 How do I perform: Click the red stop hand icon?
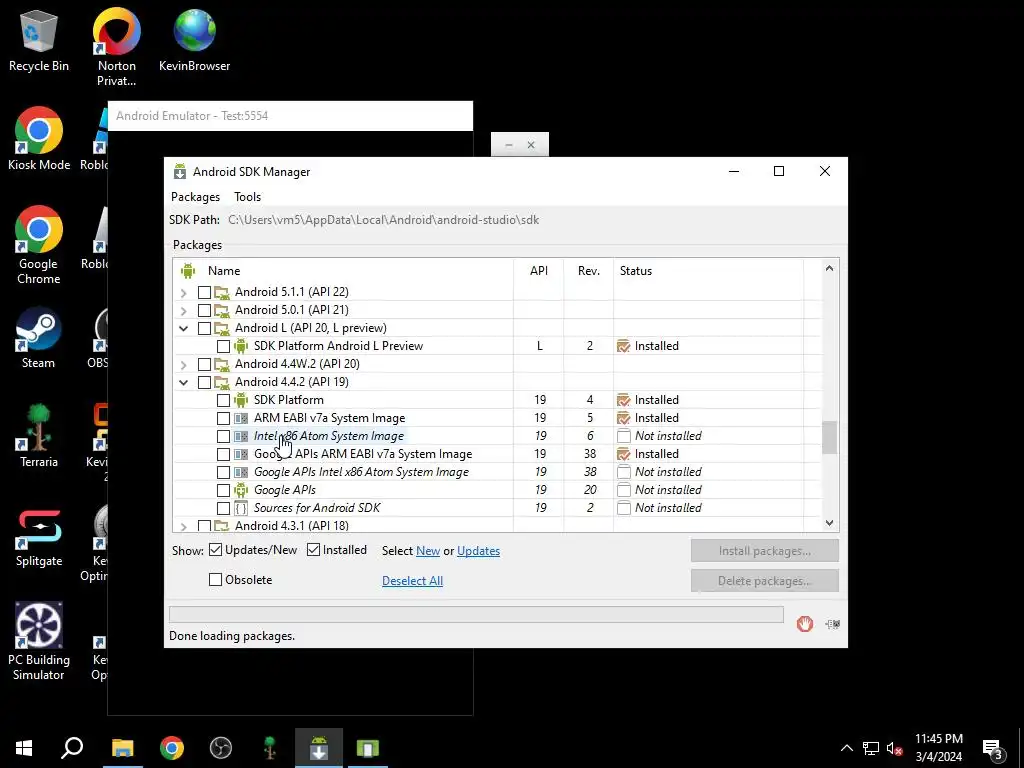pyautogui.click(x=805, y=624)
